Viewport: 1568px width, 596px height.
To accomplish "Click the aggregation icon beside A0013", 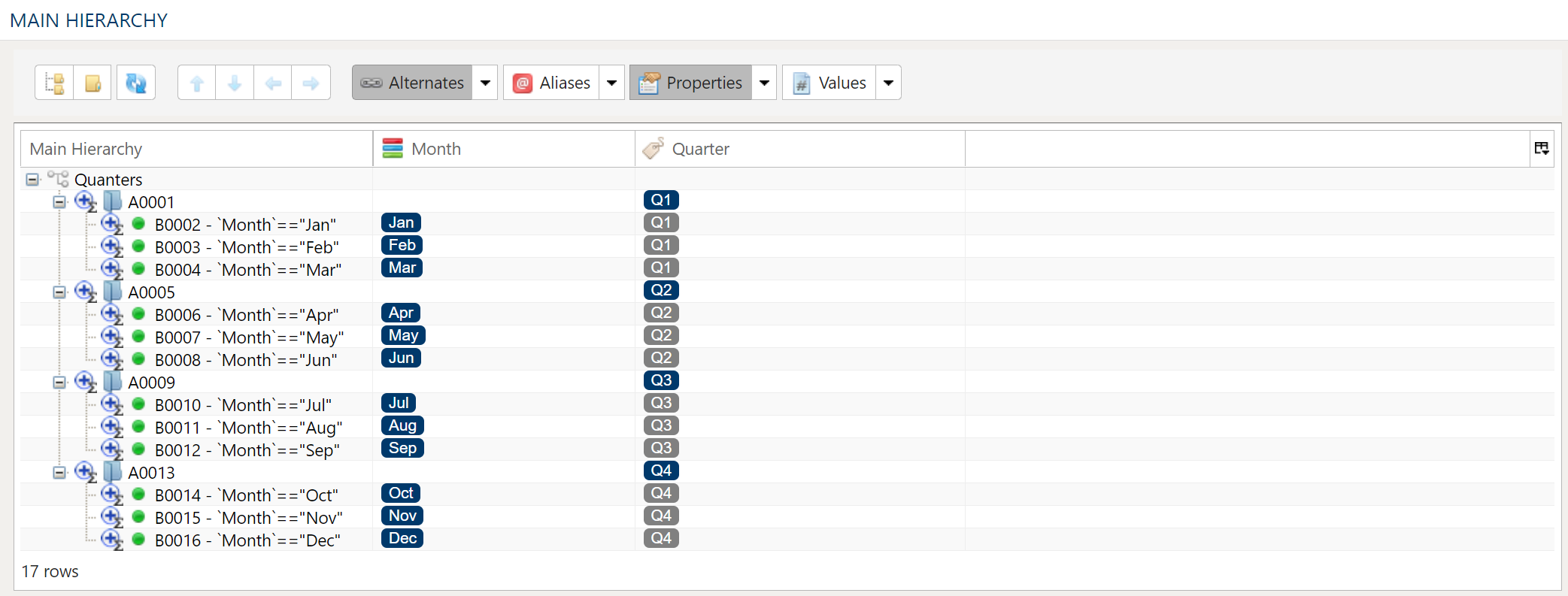I will pyautogui.click(x=86, y=472).
